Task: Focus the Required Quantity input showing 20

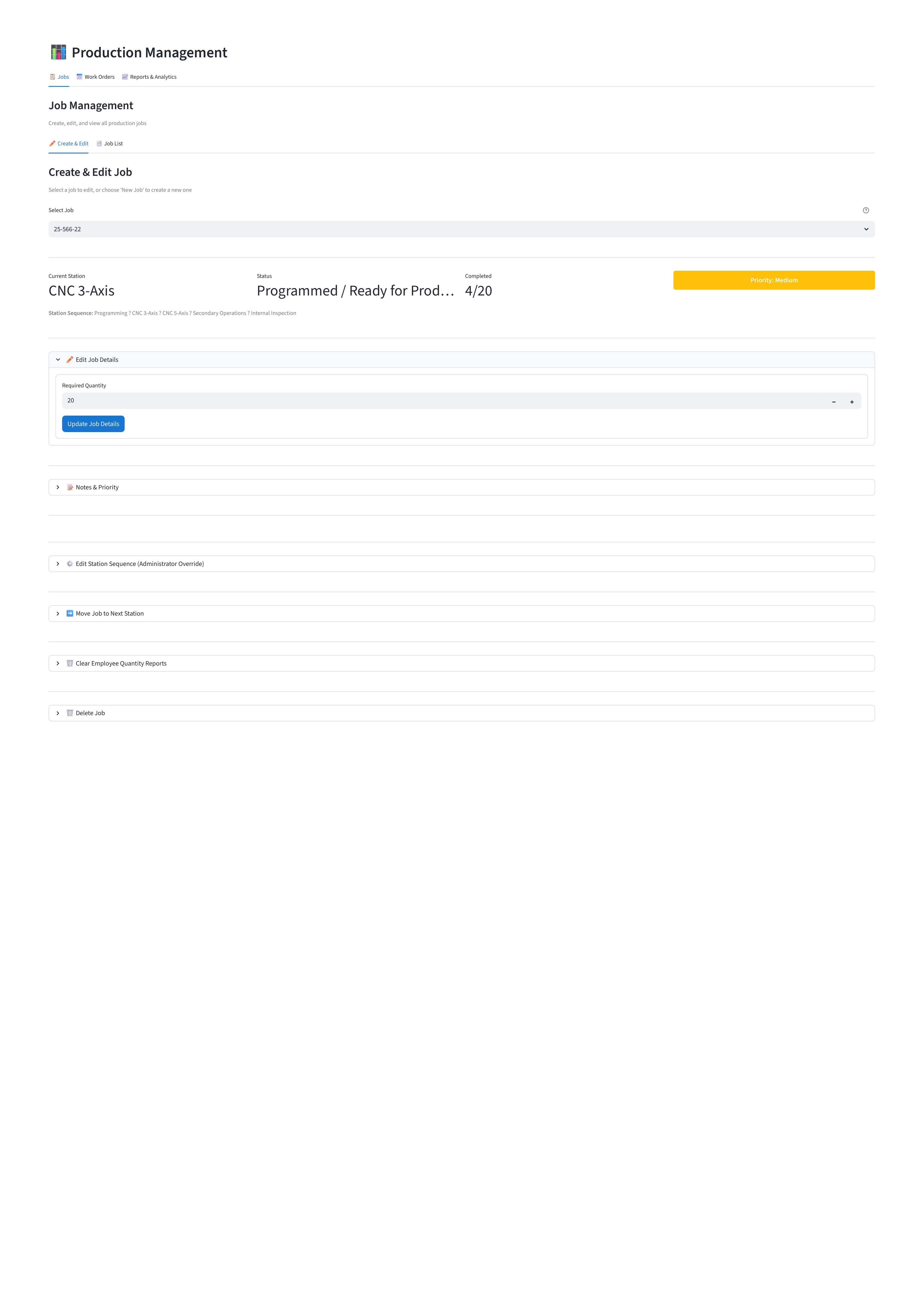Action: pyautogui.click(x=443, y=401)
